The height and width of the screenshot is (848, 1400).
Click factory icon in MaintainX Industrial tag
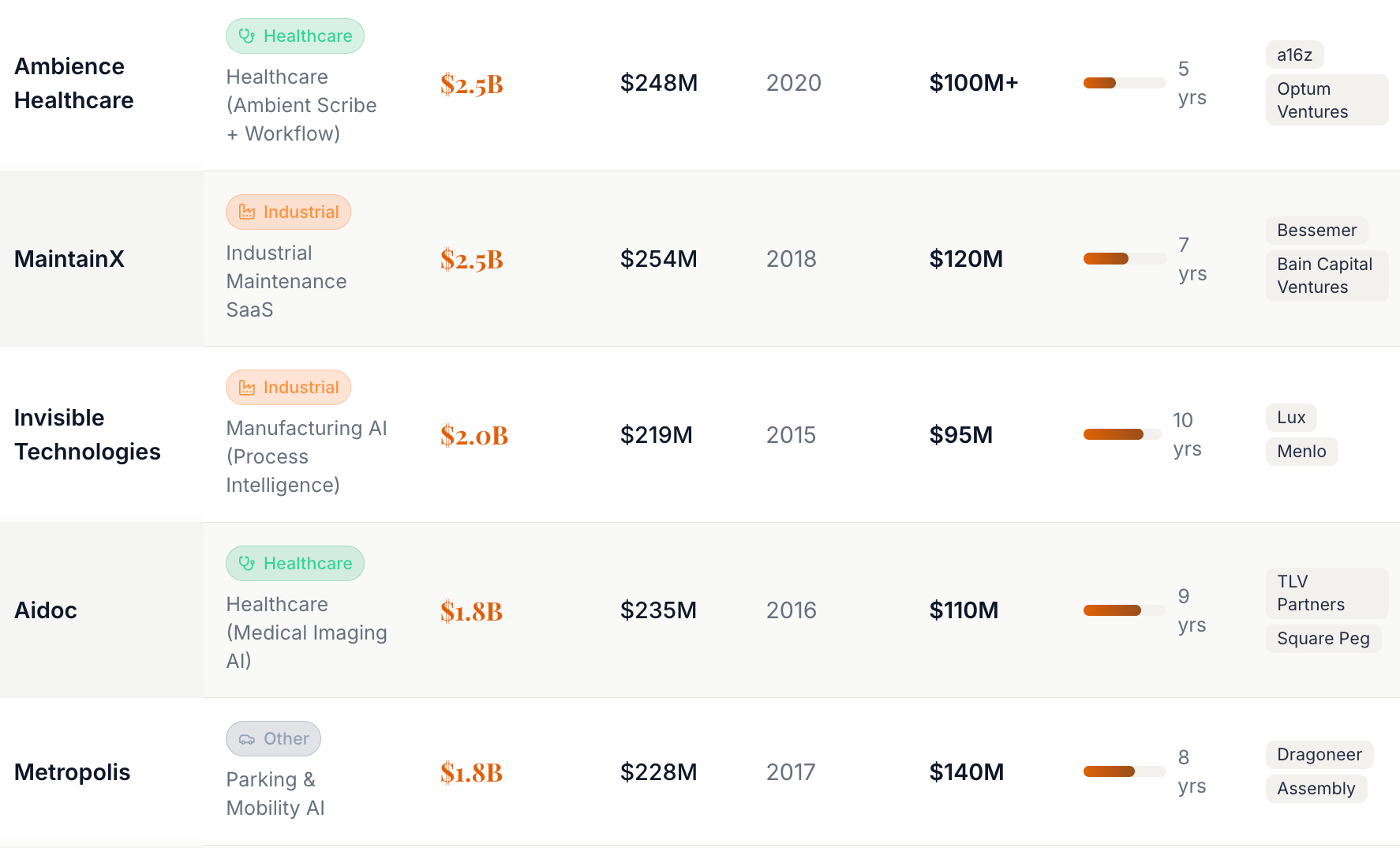point(247,212)
